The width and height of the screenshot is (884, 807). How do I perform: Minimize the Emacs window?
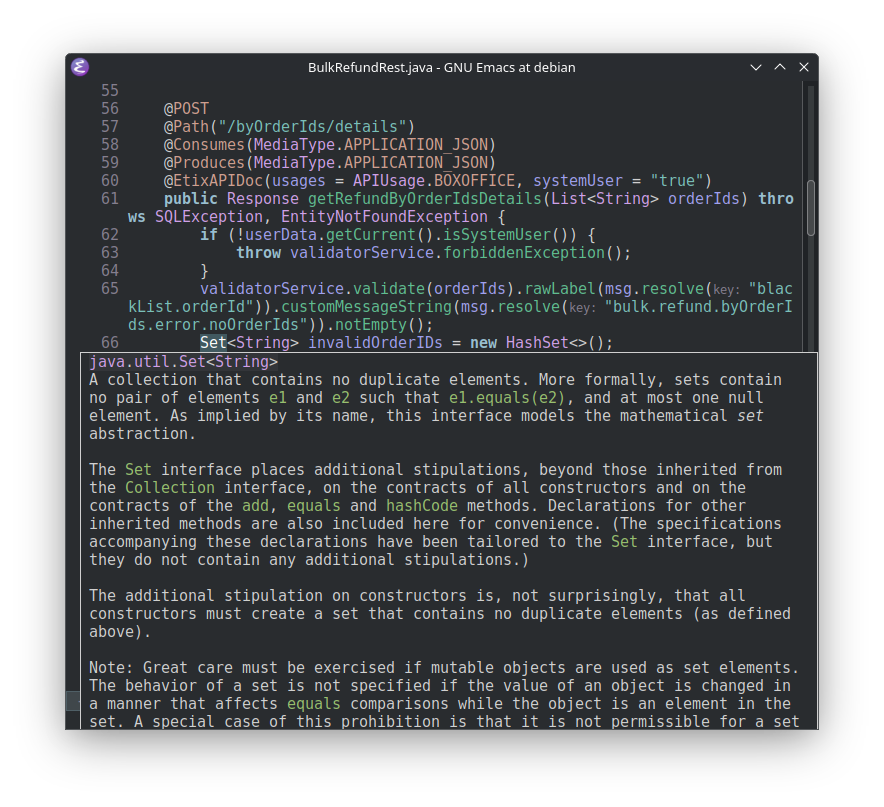tap(756, 67)
